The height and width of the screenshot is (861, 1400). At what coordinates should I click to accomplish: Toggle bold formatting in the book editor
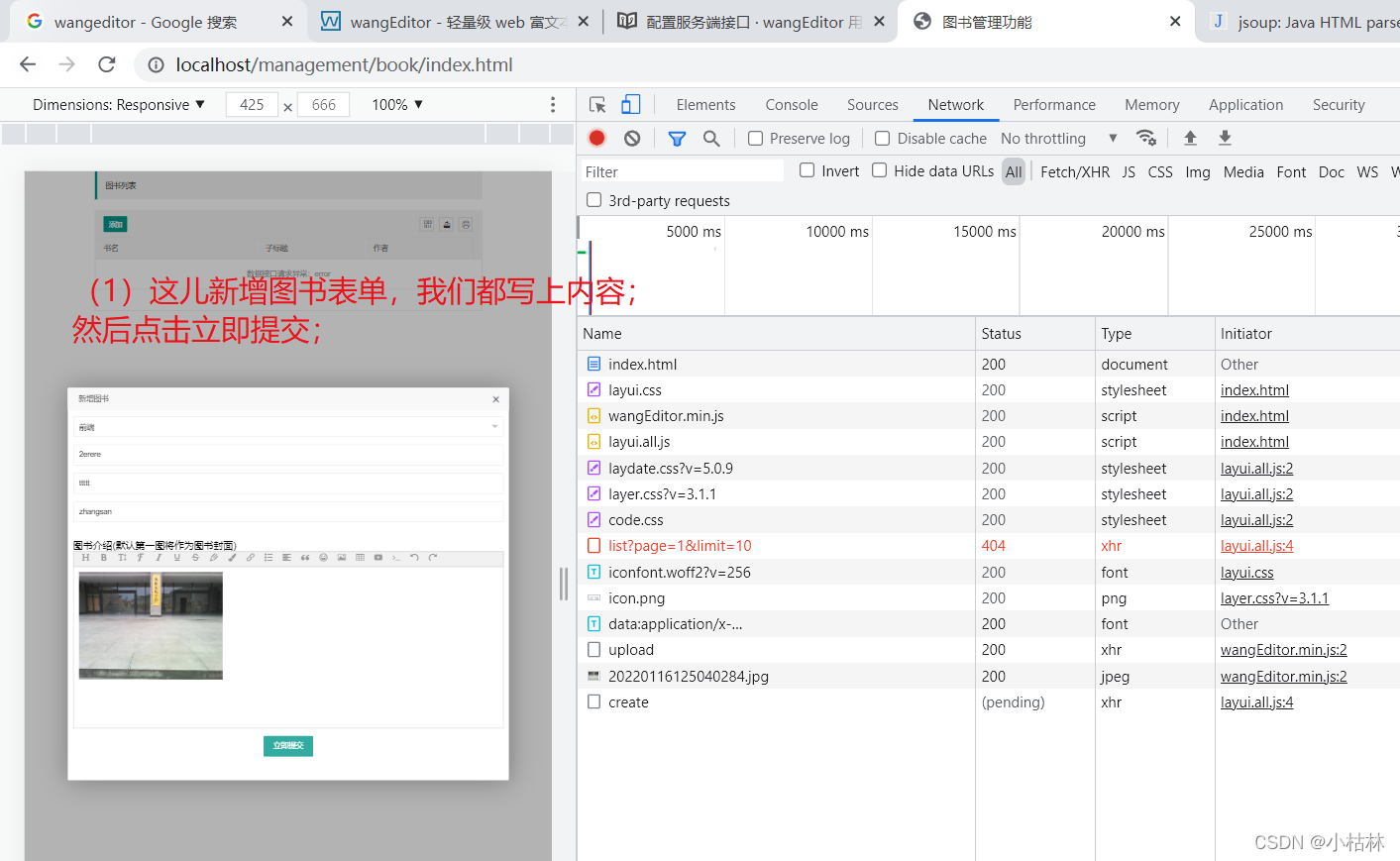point(104,558)
